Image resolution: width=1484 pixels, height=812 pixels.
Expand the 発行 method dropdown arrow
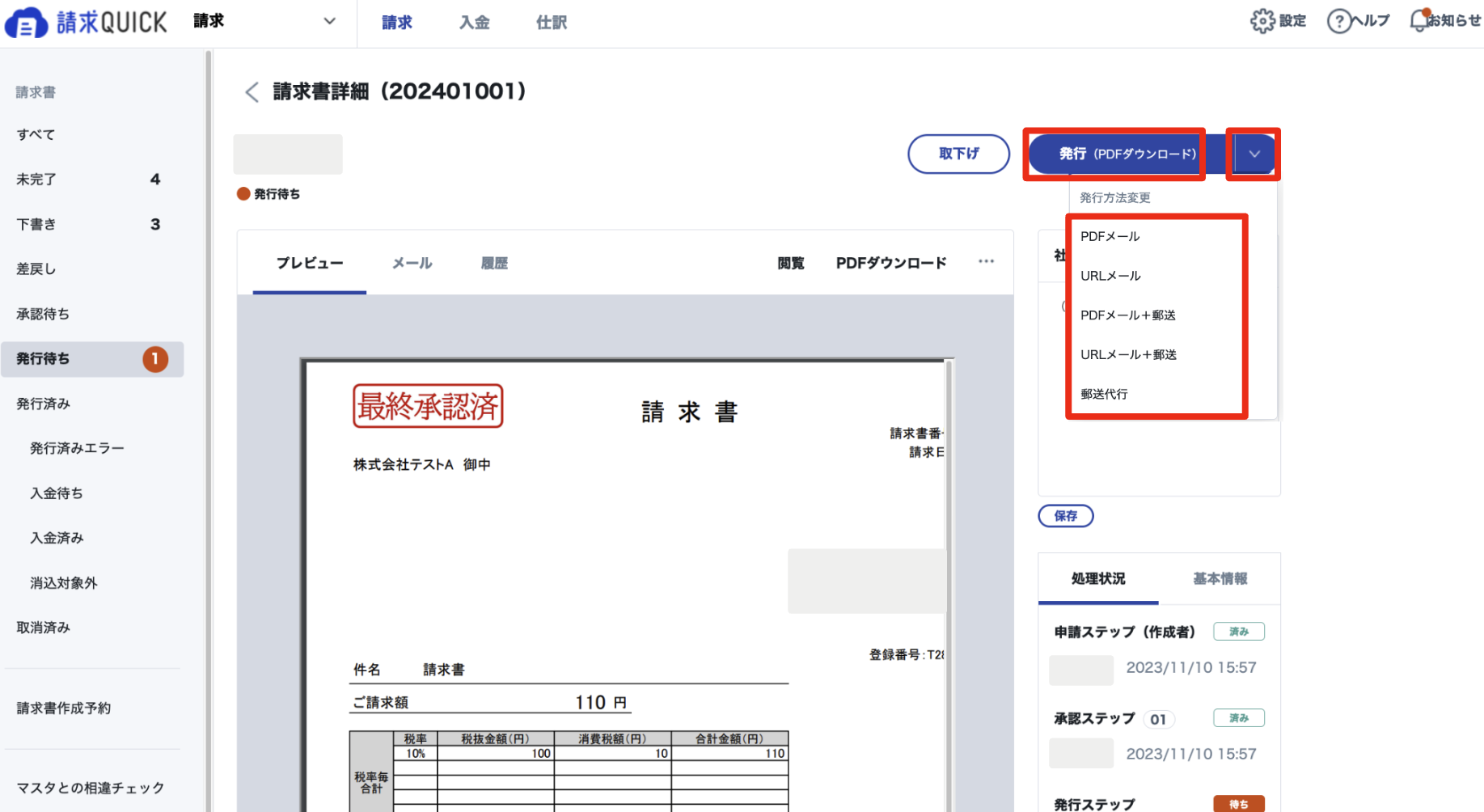1254,154
